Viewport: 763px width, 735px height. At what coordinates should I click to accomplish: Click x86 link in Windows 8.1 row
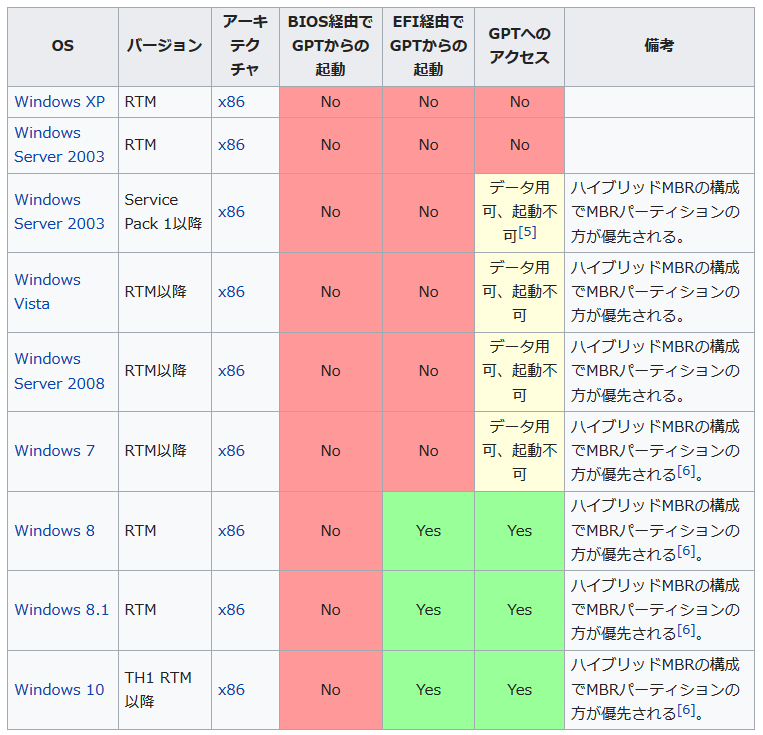tap(231, 610)
